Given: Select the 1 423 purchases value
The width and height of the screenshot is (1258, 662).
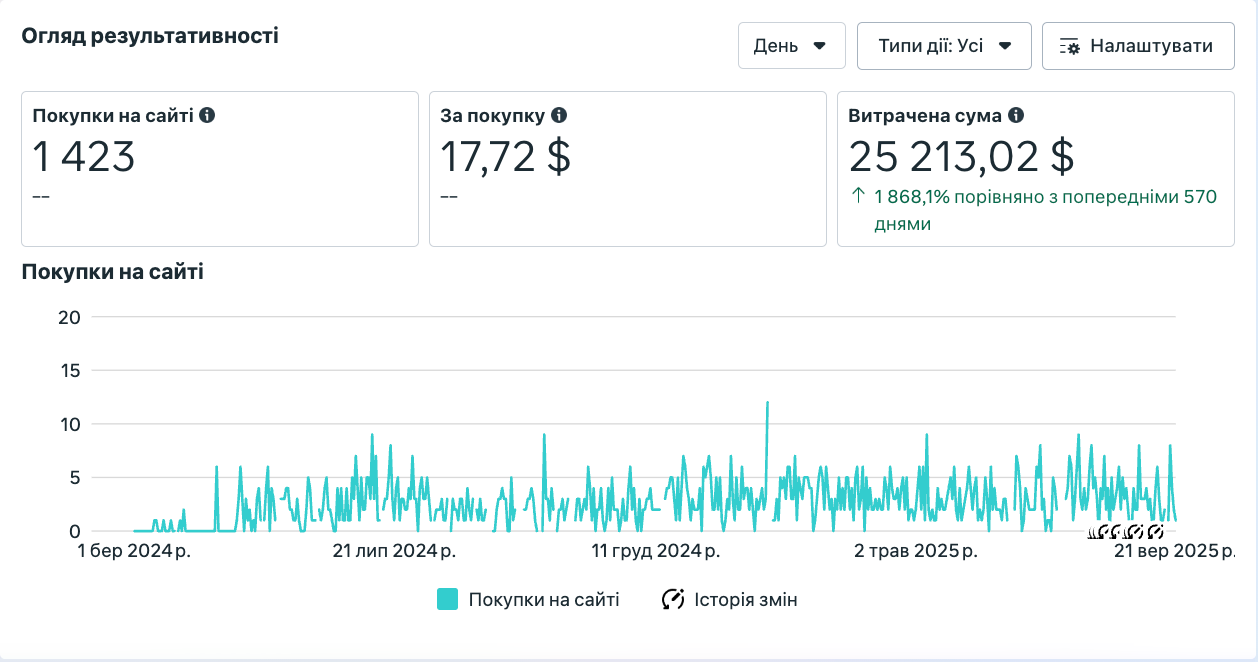Looking at the screenshot, I should (x=84, y=157).
